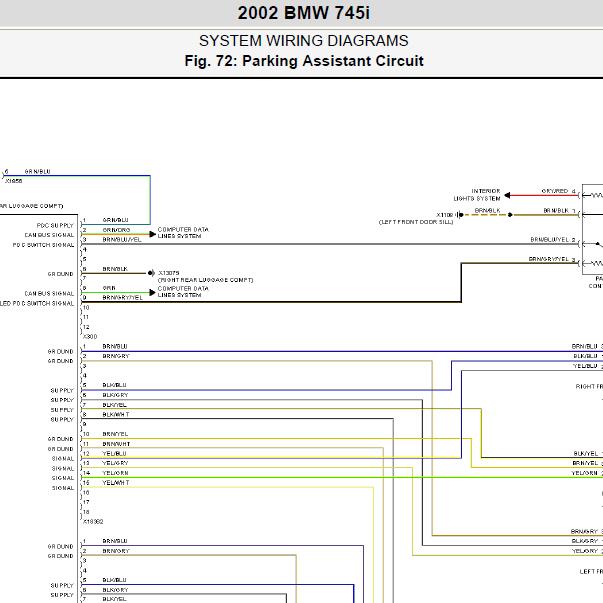Select the BLK/WHT wire label at pin 8
This screenshot has height=603, width=603.
[x=116, y=415]
